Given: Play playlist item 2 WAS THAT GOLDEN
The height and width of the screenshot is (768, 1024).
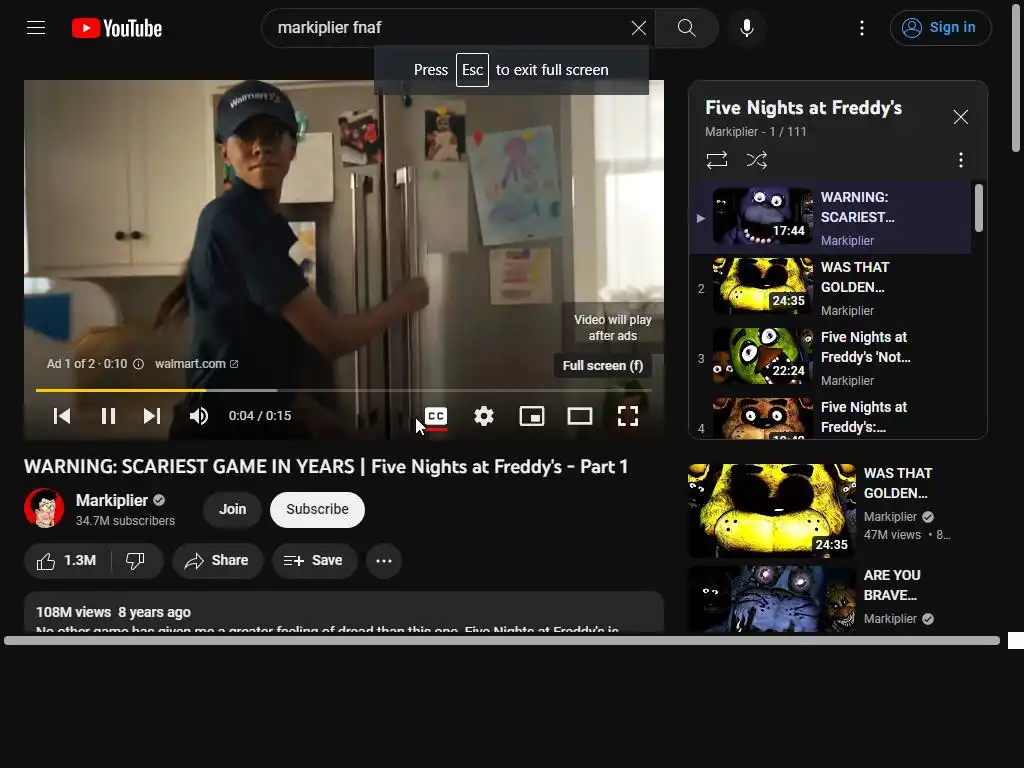Looking at the screenshot, I should tap(831, 288).
